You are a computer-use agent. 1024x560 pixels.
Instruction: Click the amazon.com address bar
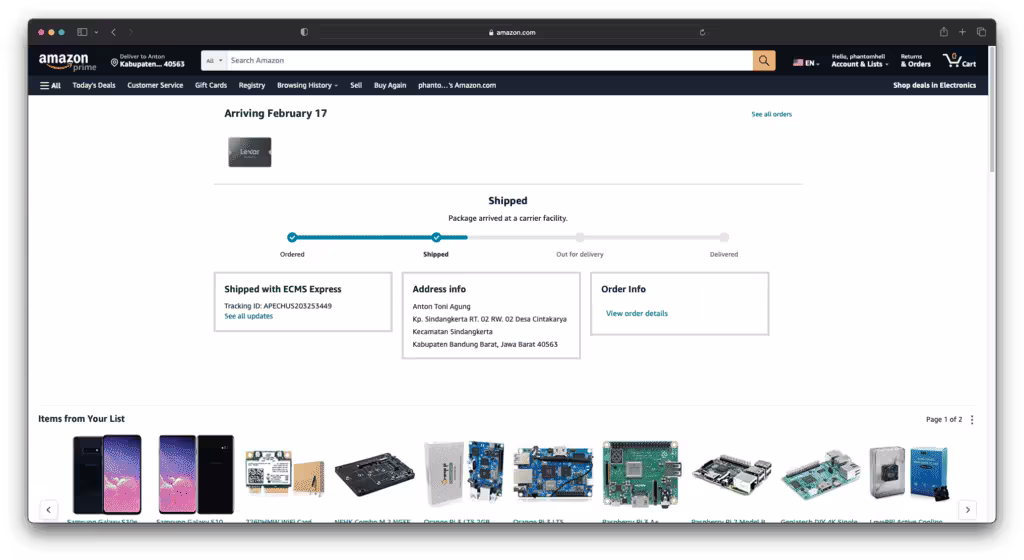coord(513,32)
